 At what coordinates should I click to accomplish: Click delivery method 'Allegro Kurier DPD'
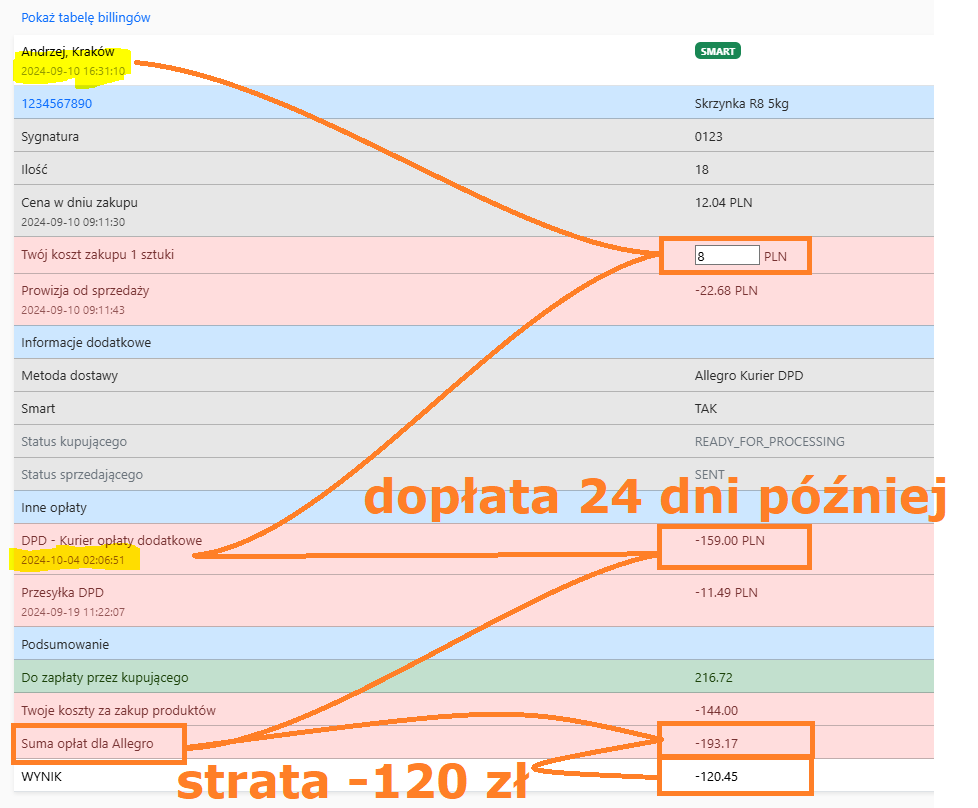[749, 376]
